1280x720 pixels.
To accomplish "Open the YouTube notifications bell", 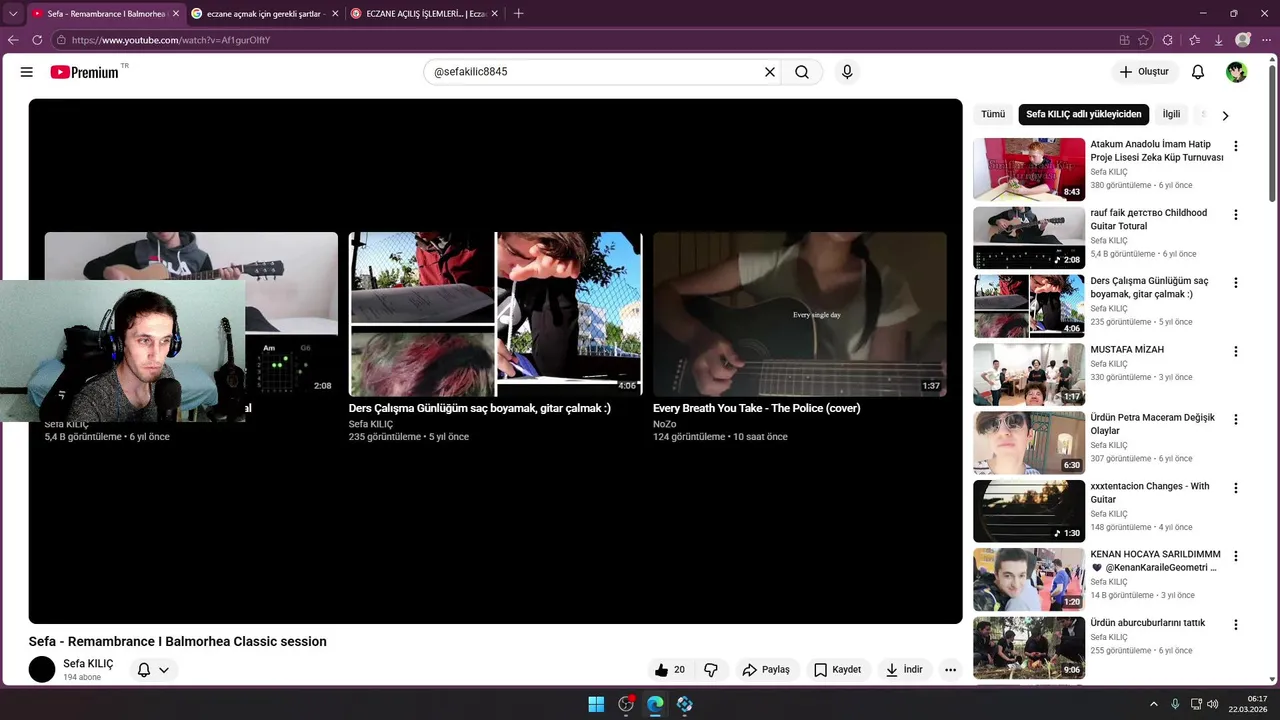I will [x=1198, y=72].
